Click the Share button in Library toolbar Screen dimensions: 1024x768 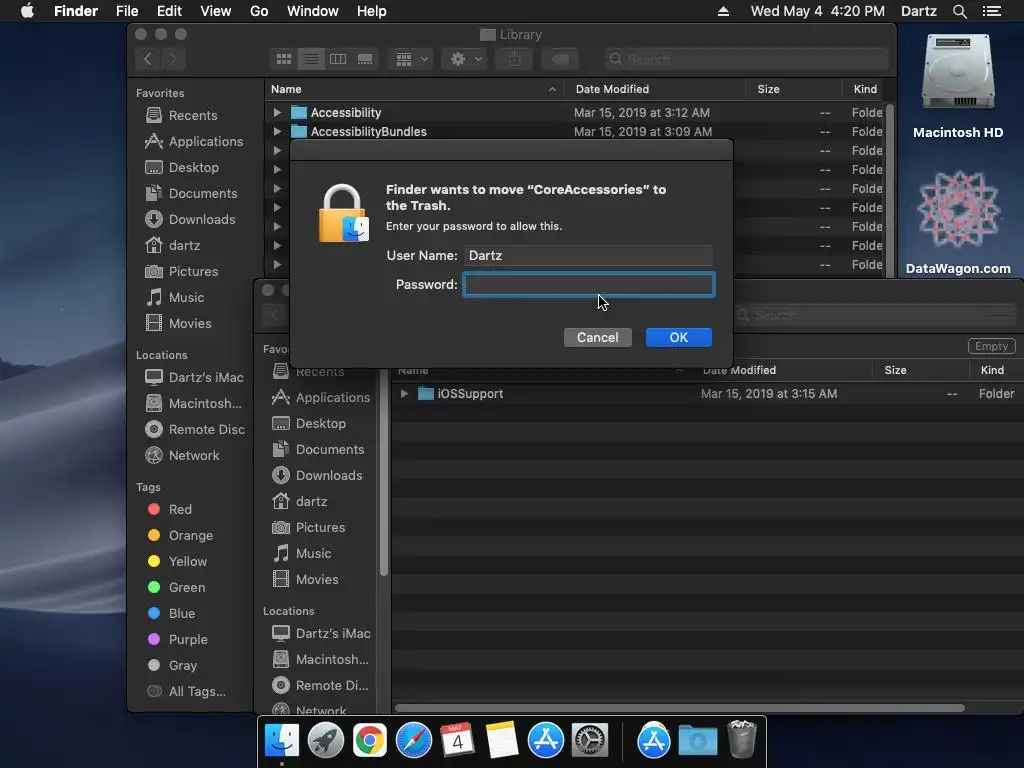[515, 59]
